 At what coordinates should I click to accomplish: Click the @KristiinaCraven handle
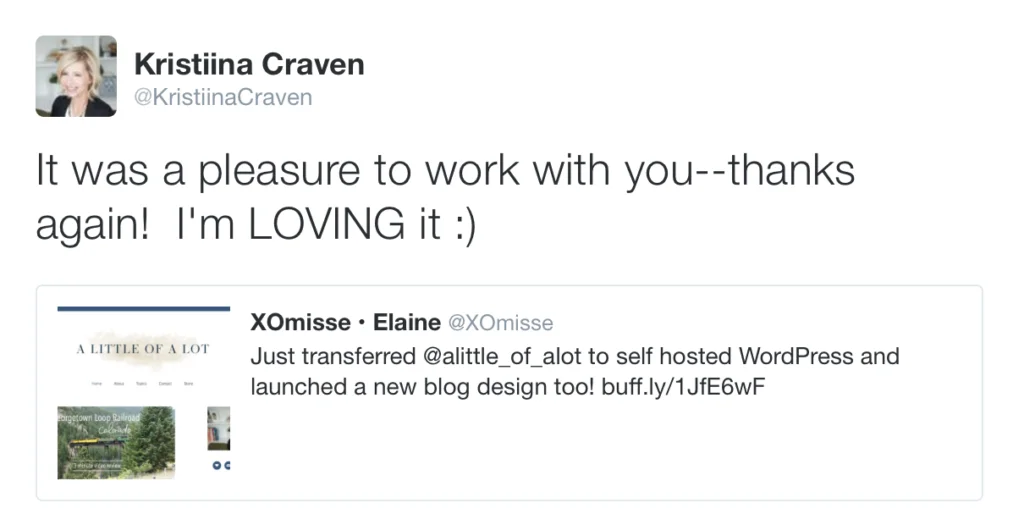click(223, 97)
